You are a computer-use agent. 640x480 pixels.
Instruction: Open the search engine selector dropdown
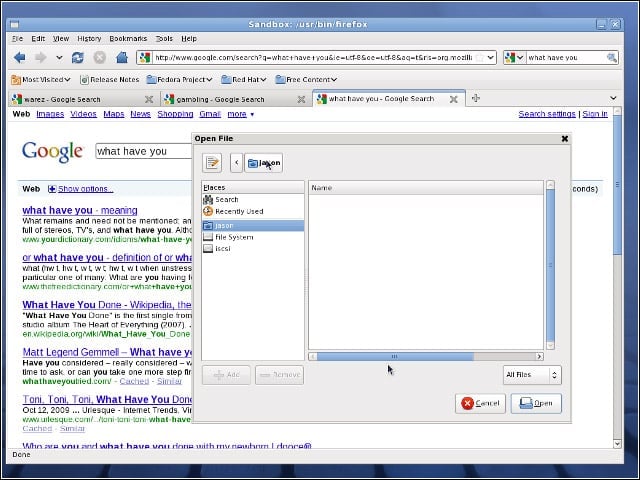514,58
